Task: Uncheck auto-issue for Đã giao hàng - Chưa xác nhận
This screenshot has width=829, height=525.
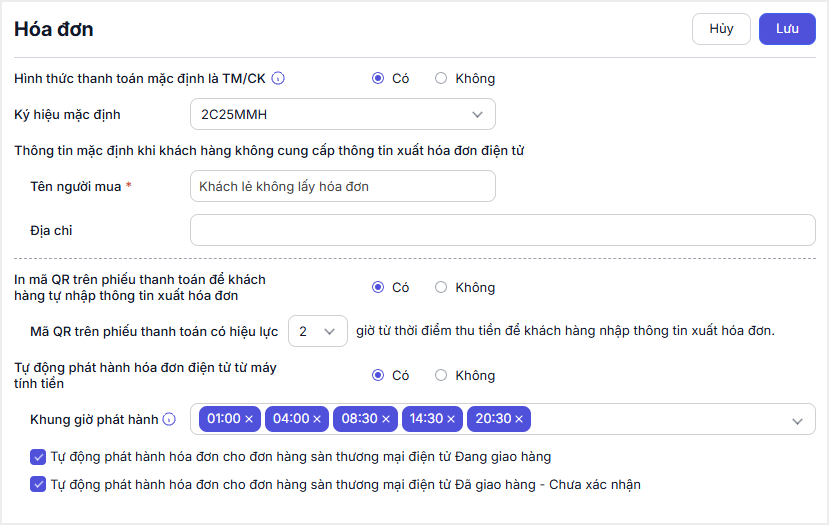Action: coord(38,484)
